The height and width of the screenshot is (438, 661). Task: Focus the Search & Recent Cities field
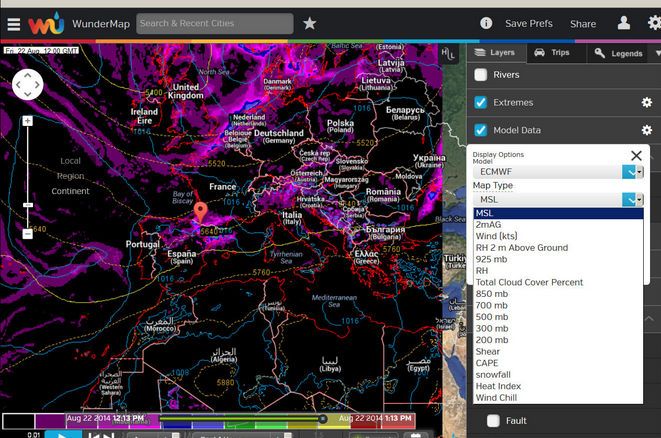(x=215, y=23)
